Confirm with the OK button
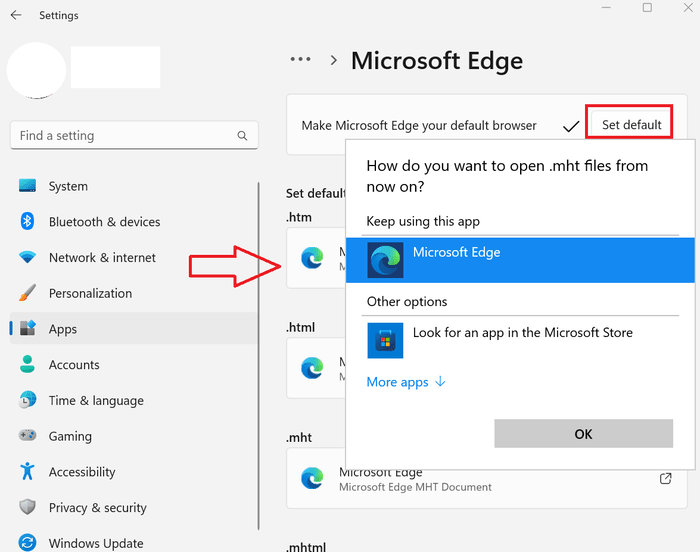The height and width of the screenshot is (552, 700). coord(583,433)
